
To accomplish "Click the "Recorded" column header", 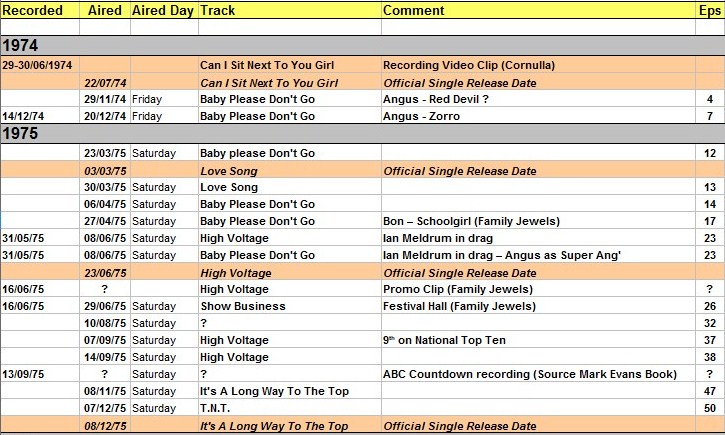I will (33, 11).
